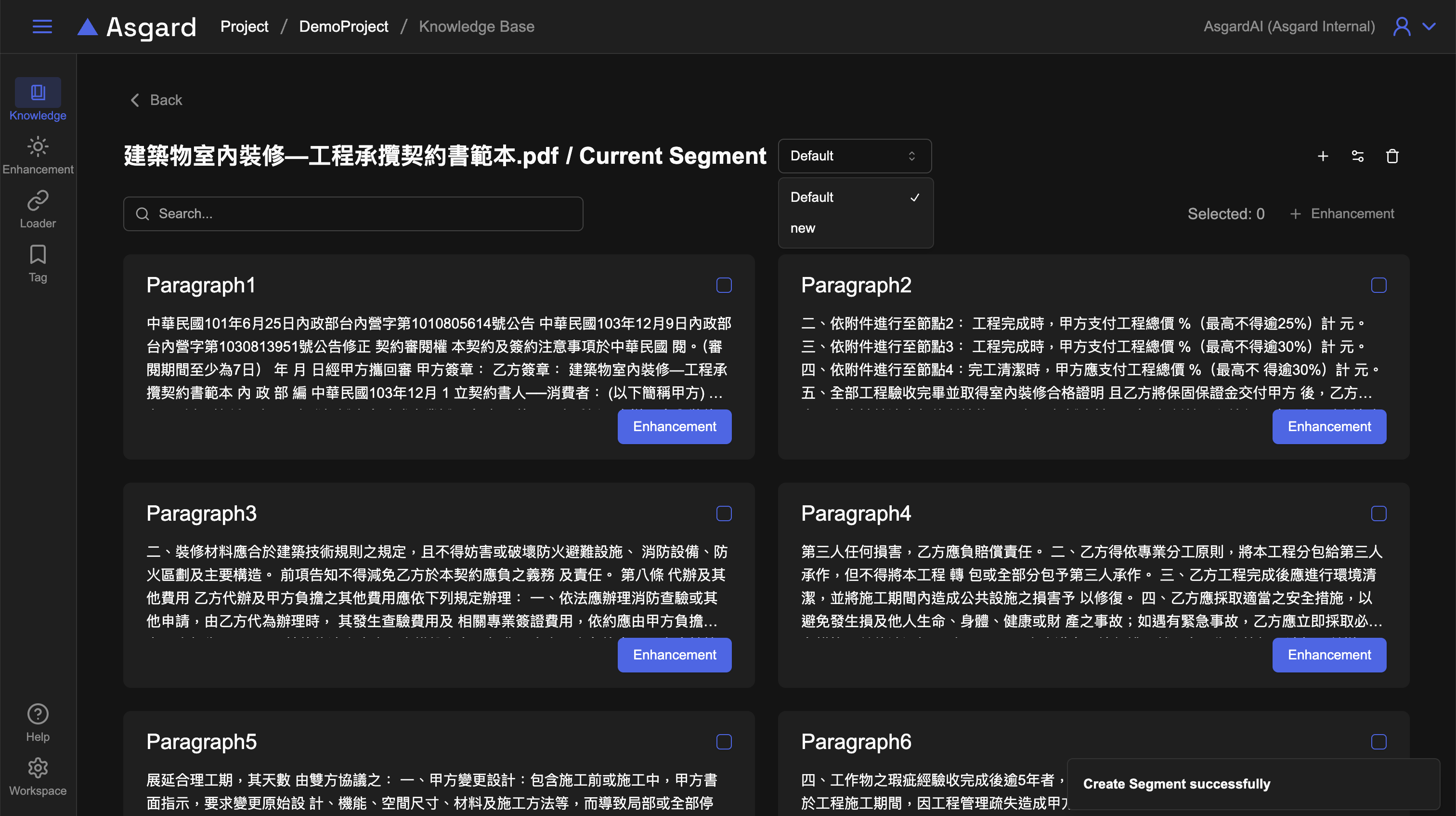Click the Help question mark icon
This screenshot has width=1456, height=816.
coord(38,714)
